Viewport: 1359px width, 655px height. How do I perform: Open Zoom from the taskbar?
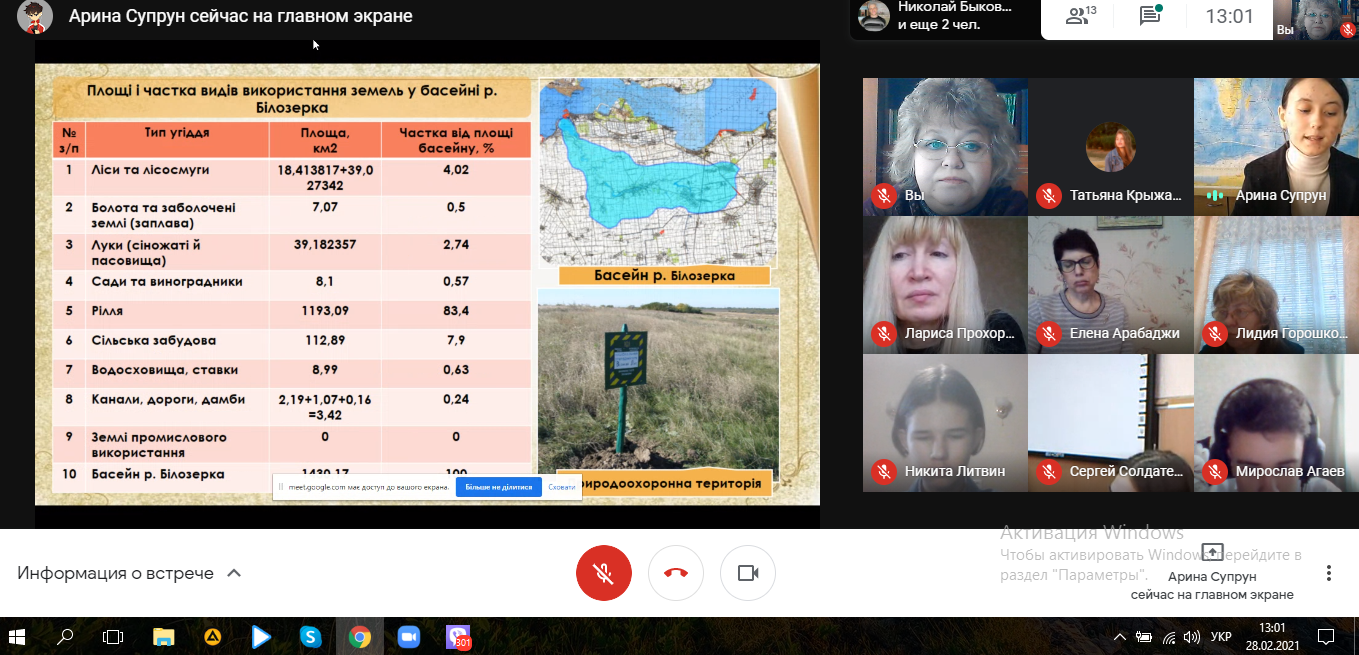coord(408,636)
